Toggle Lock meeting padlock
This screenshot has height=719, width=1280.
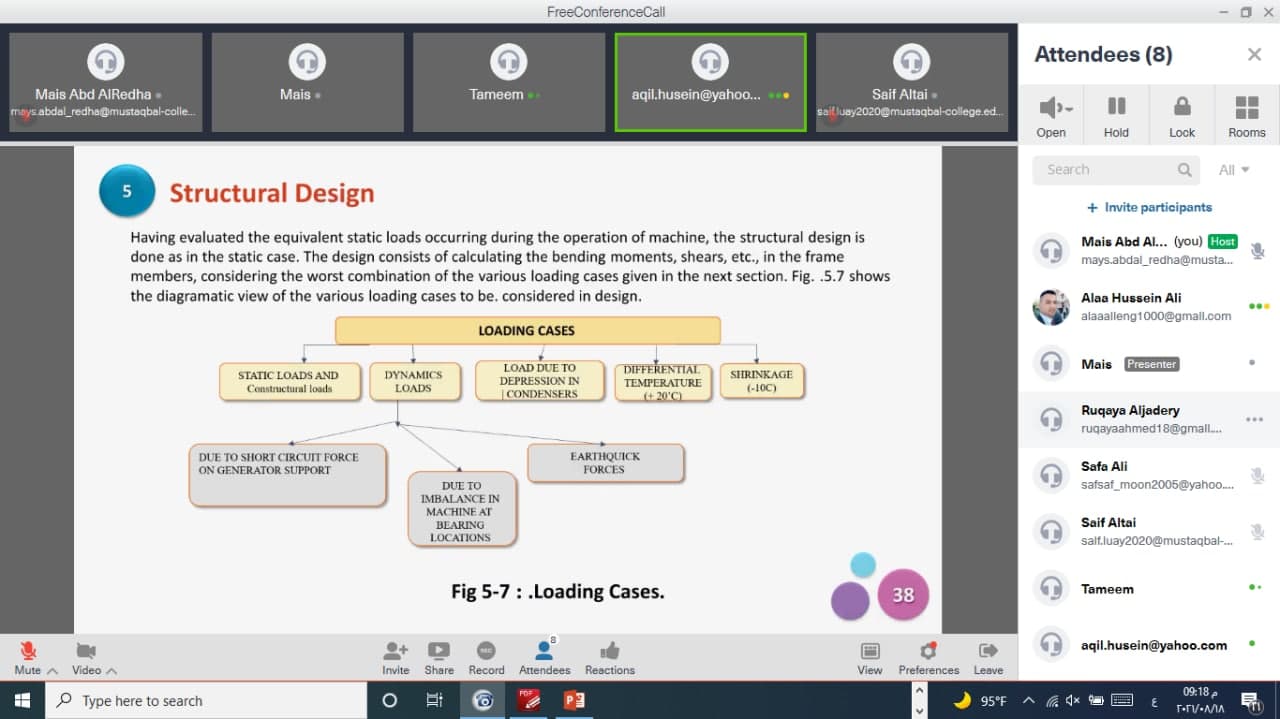coord(1182,107)
